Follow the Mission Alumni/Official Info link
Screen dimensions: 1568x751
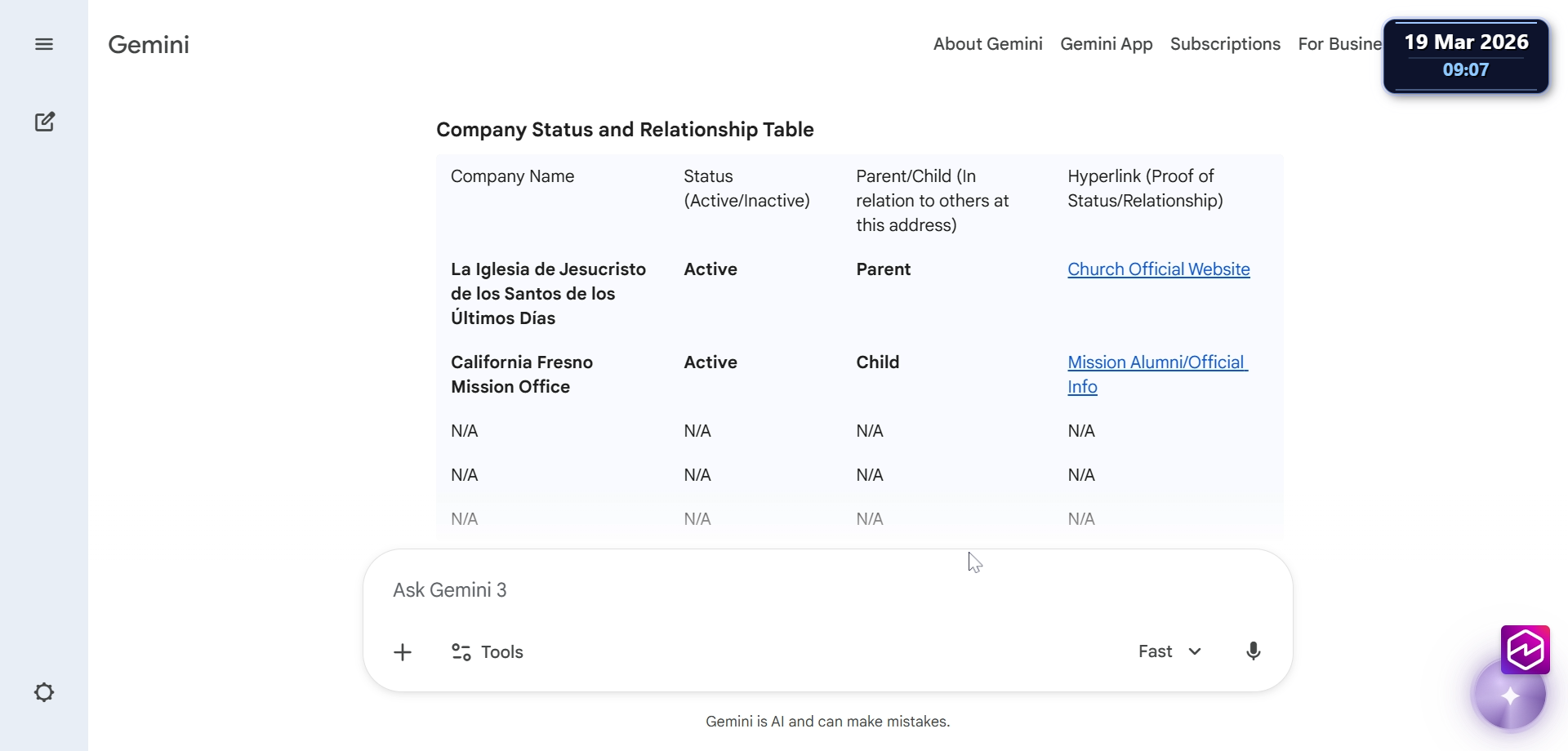(x=1156, y=362)
